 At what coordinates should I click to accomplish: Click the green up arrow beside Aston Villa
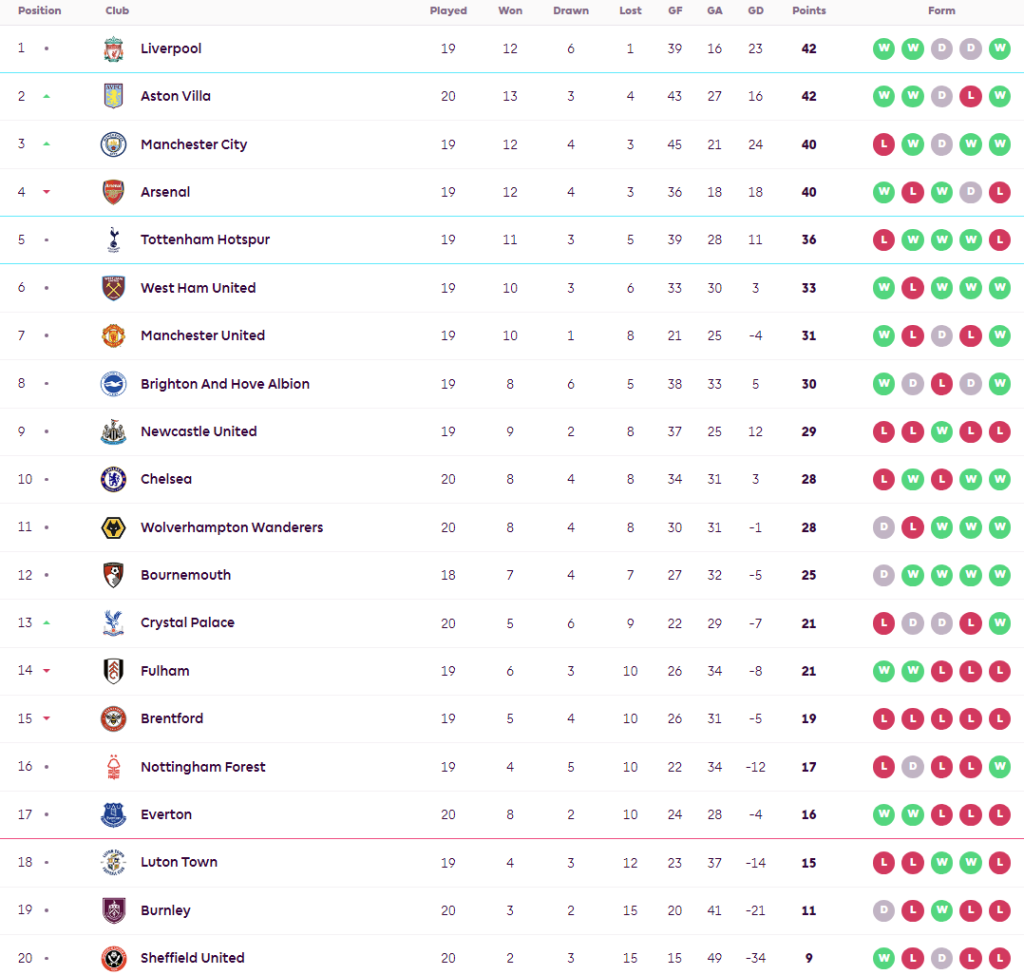tap(46, 96)
